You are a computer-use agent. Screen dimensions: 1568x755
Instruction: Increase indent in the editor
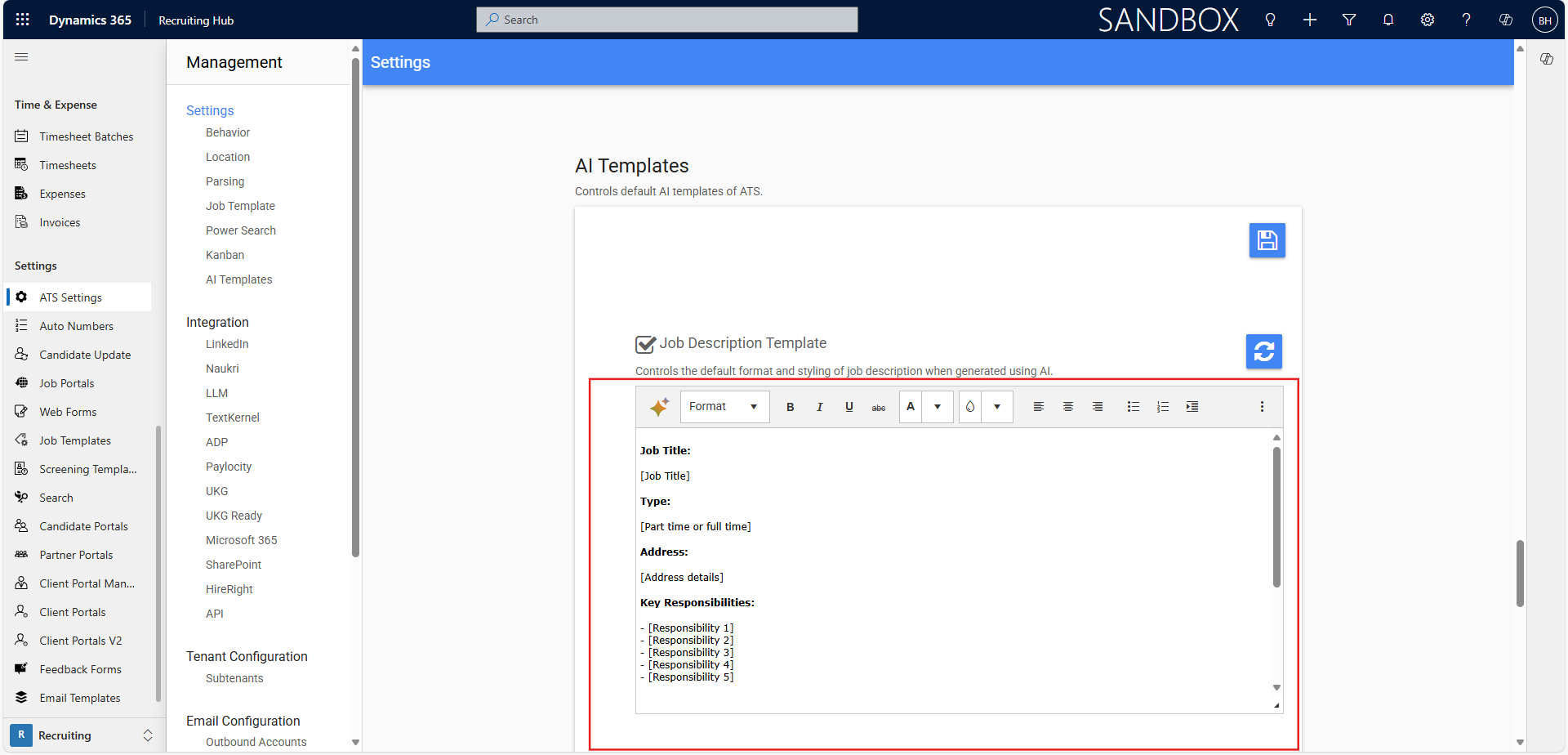coord(1192,407)
